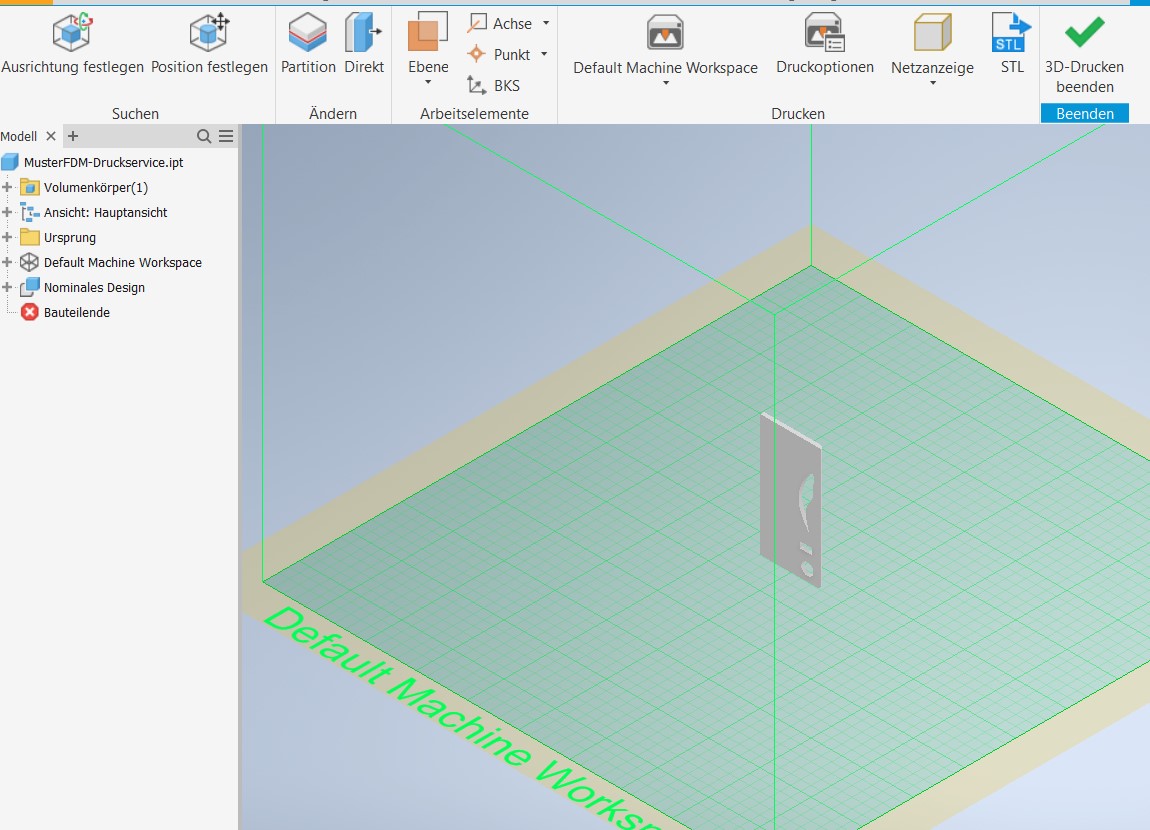
Task: Click the Beenden panel label
Action: (1085, 114)
